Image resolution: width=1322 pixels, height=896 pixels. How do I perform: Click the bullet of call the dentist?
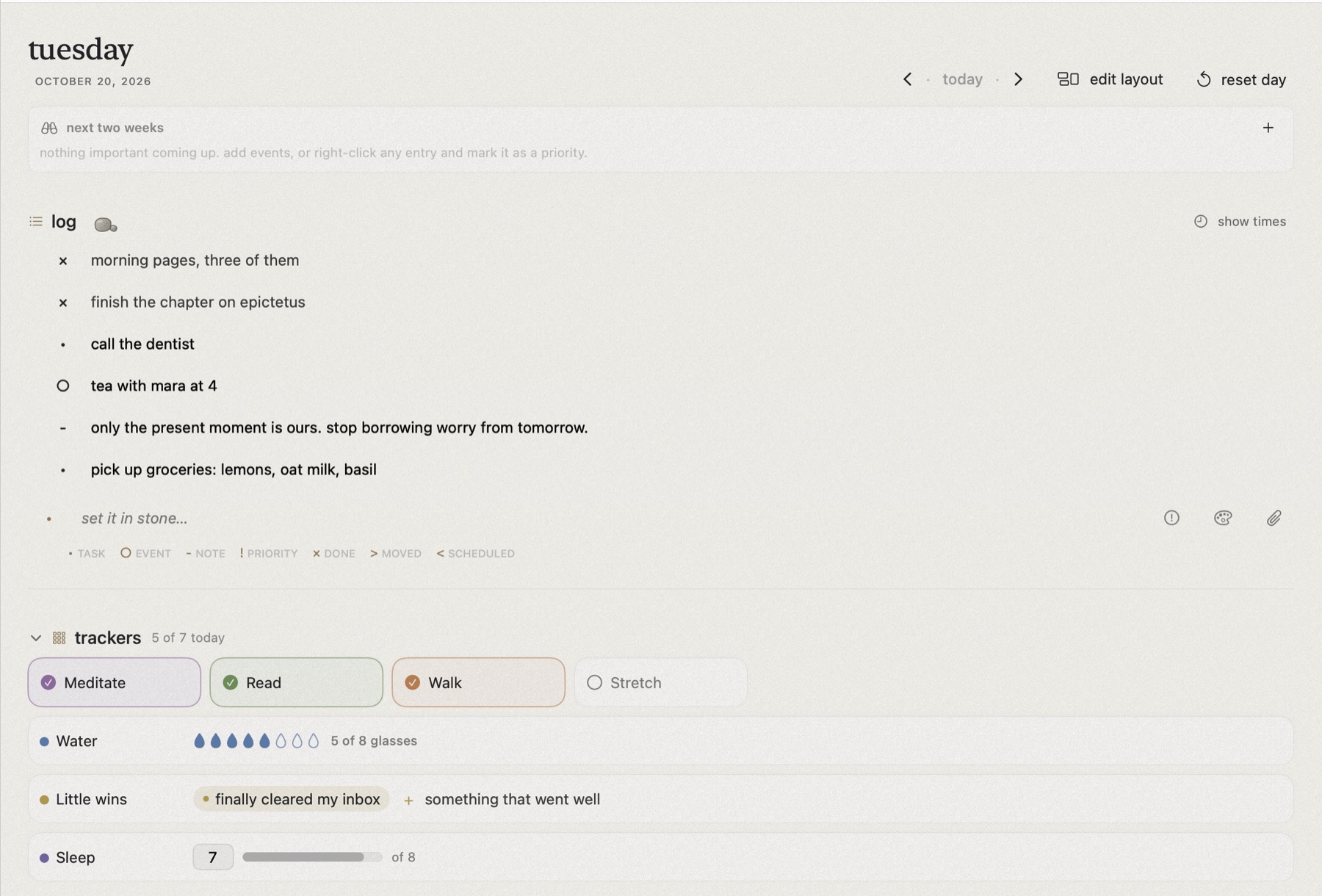coord(63,344)
